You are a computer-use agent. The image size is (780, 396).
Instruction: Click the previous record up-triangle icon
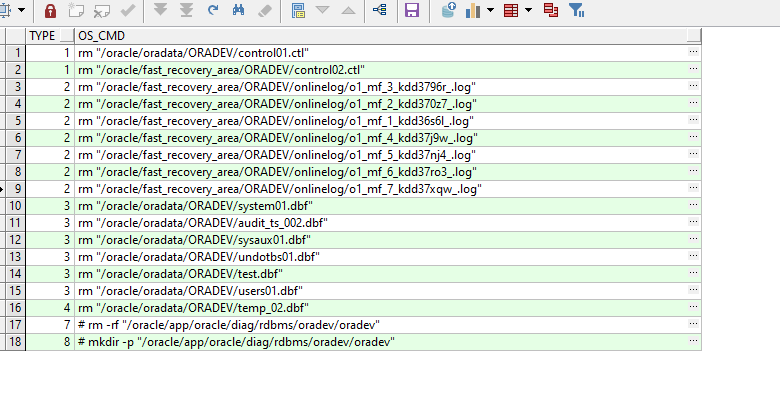349,10
